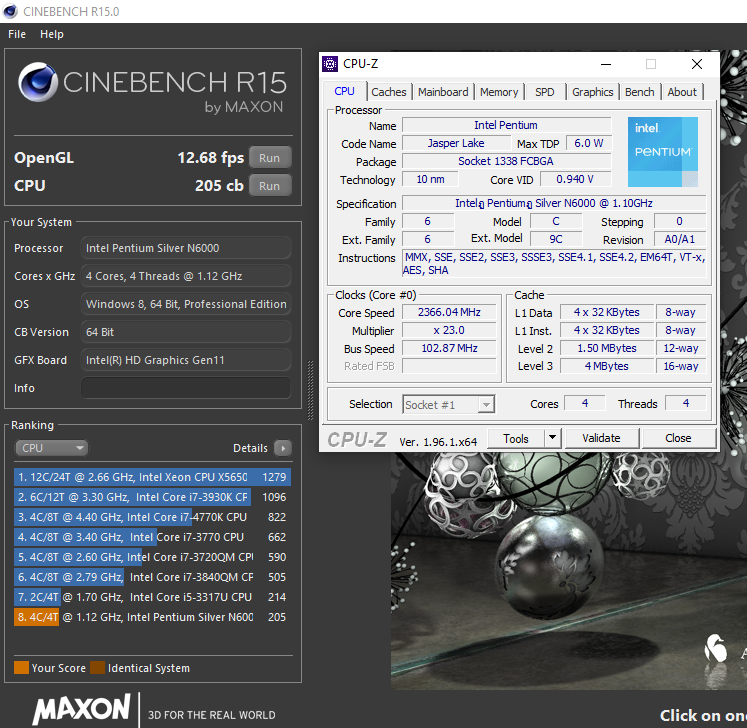Click the Bus Speed value 102.87 MHz
The image size is (747, 728).
(x=449, y=348)
